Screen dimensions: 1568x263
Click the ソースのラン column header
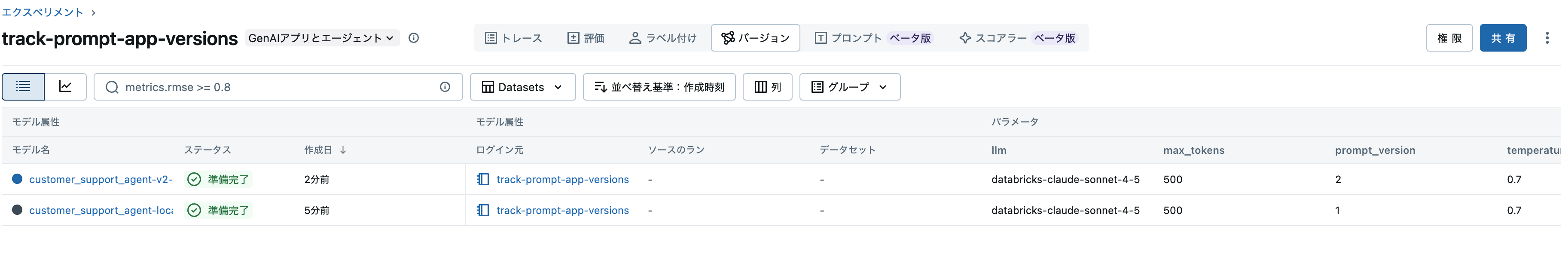(676, 150)
